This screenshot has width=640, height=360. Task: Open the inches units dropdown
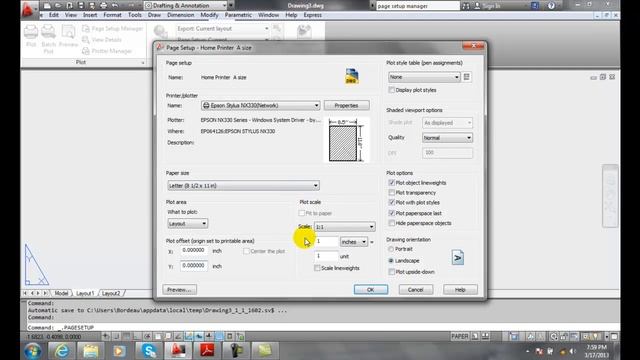pos(353,242)
